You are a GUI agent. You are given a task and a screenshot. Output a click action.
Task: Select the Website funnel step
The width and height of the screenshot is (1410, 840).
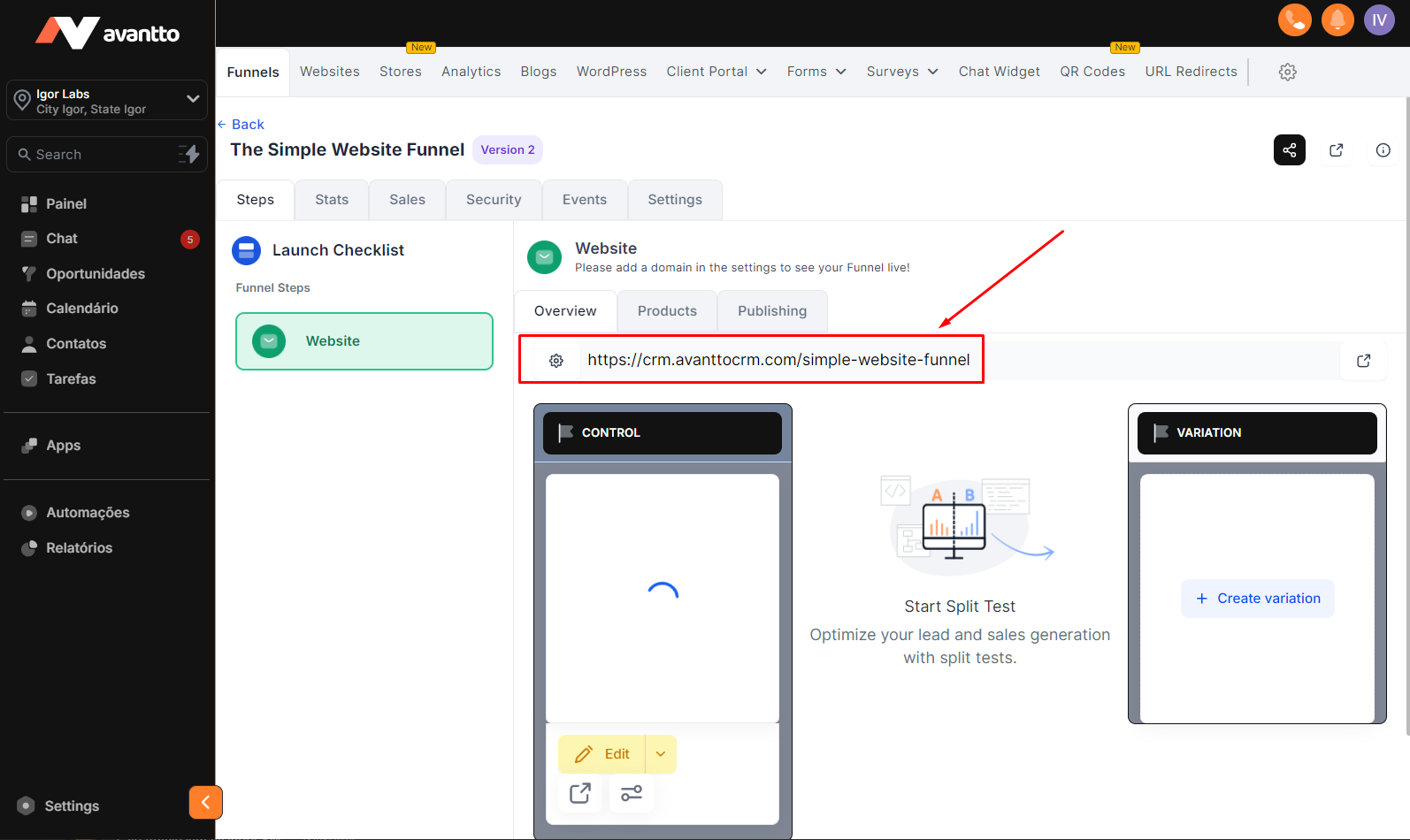click(x=364, y=341)
